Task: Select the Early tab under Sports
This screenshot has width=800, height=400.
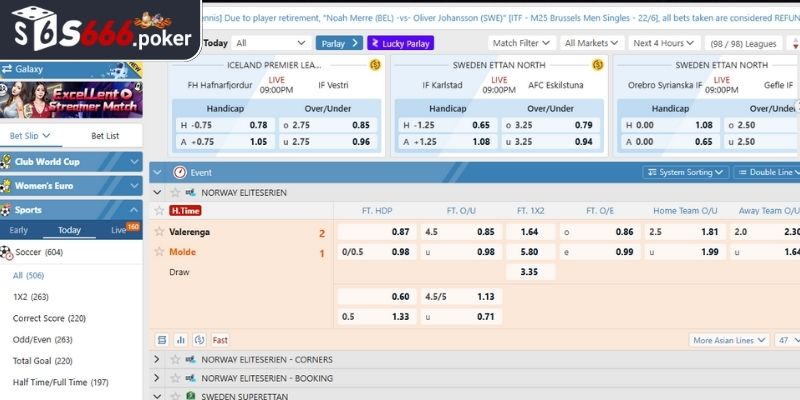Action: (19, 230)
